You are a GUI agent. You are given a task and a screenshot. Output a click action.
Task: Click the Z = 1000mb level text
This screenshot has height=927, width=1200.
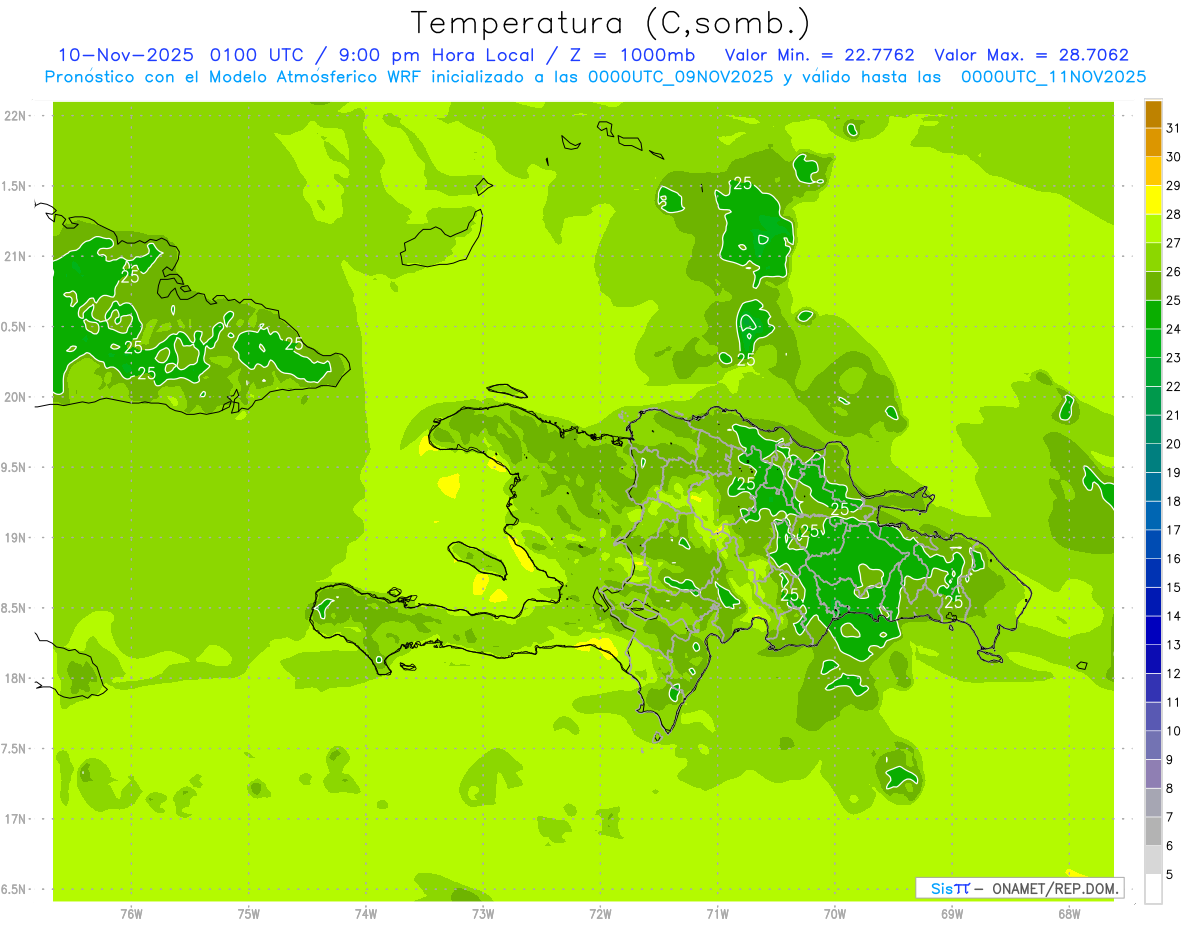click(631, 55)
